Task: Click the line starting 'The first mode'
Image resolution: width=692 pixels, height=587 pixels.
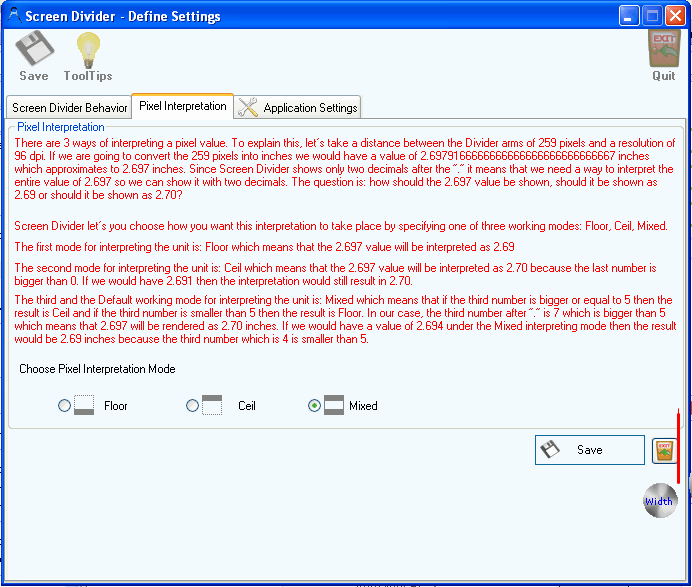Action: pos(264,247)
